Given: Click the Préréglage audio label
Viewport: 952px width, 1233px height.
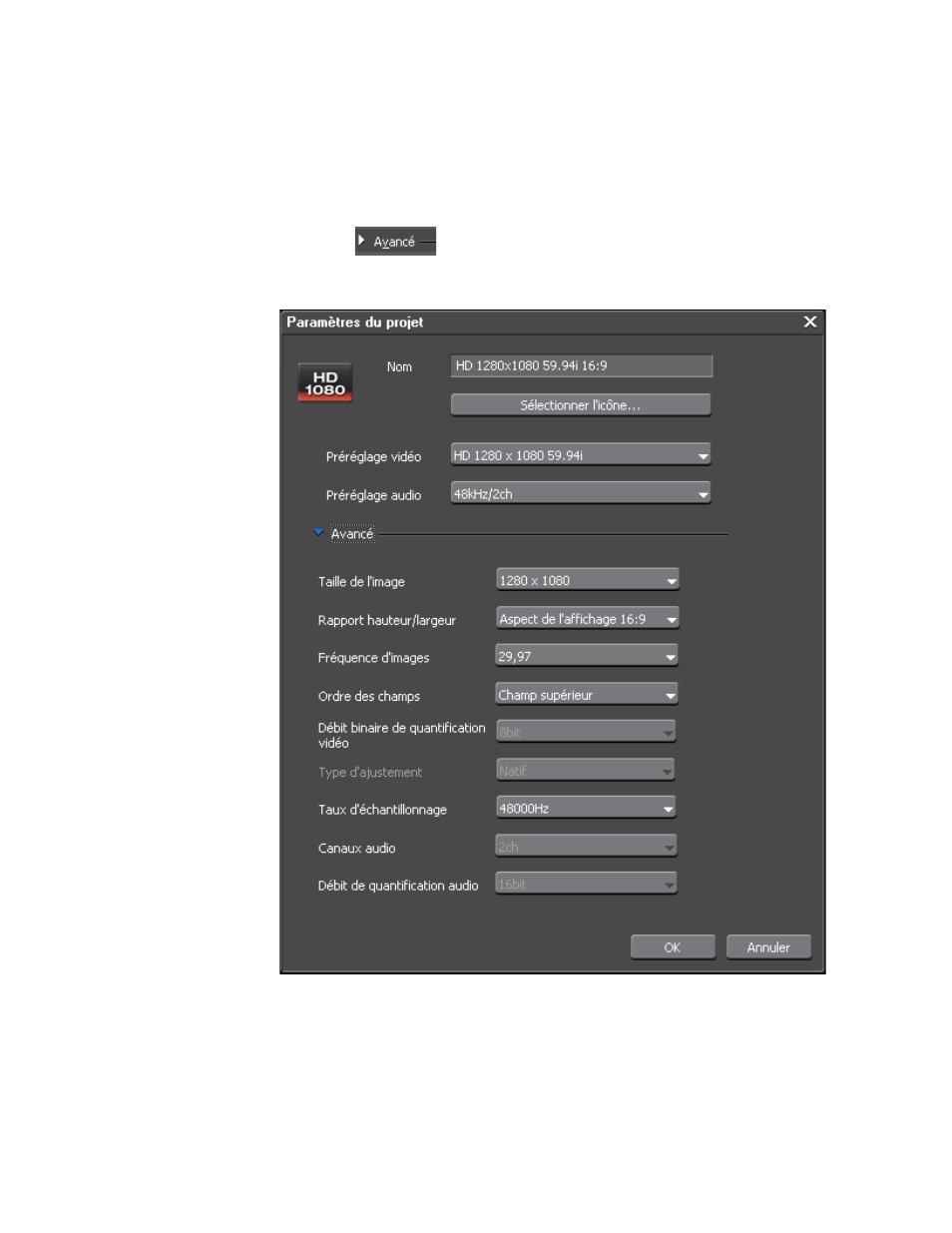Looking at the screenshot, I should [x=373, y=495].
